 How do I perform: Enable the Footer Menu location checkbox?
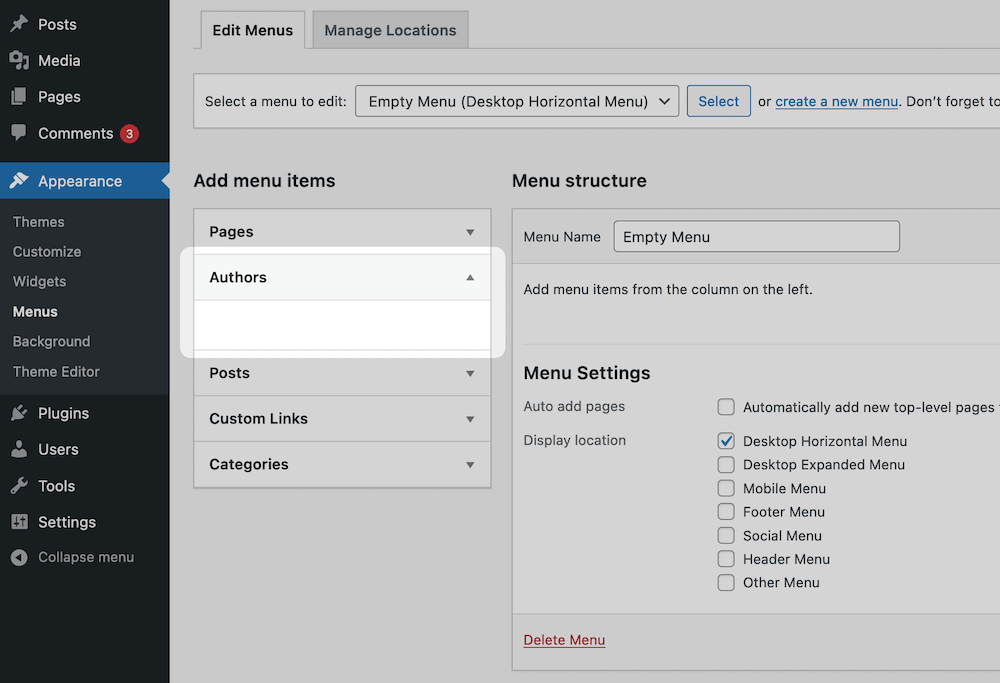click(726, 512)
